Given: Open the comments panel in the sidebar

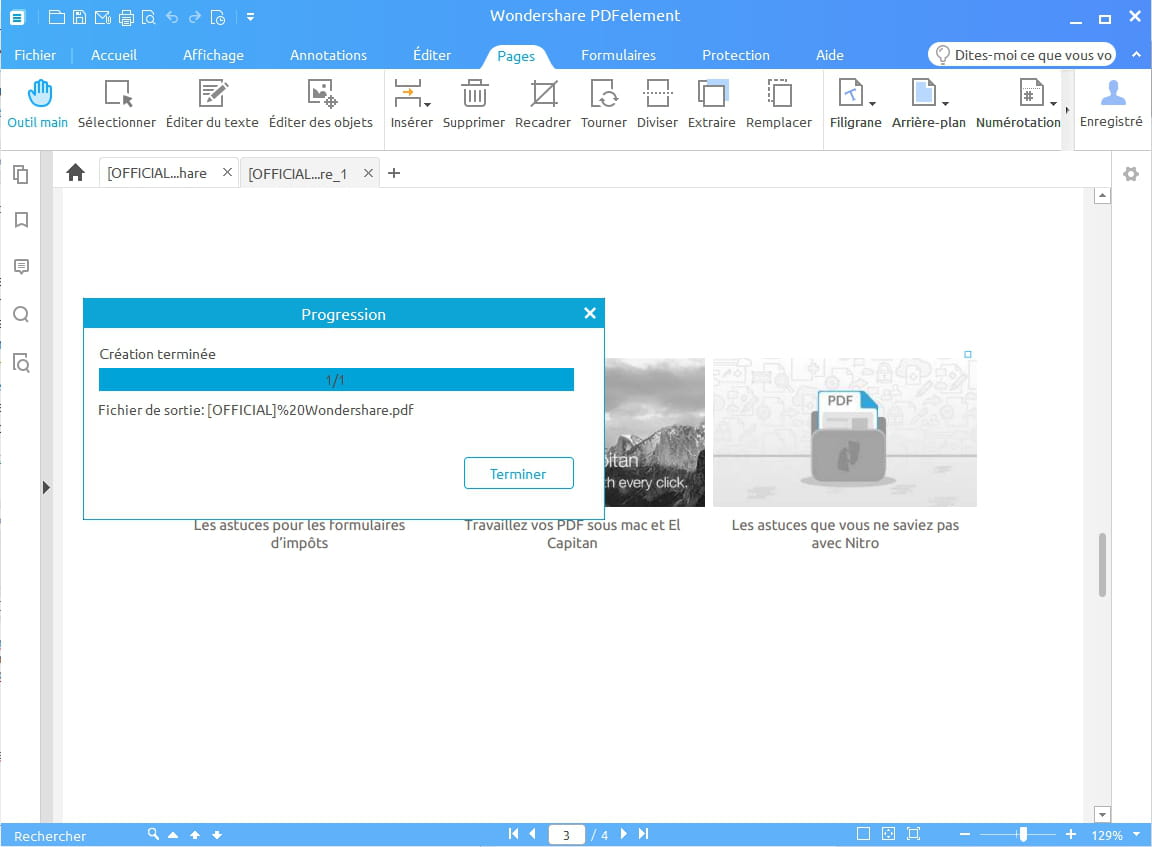Looking at the screenshot, I should pos(21,267).
